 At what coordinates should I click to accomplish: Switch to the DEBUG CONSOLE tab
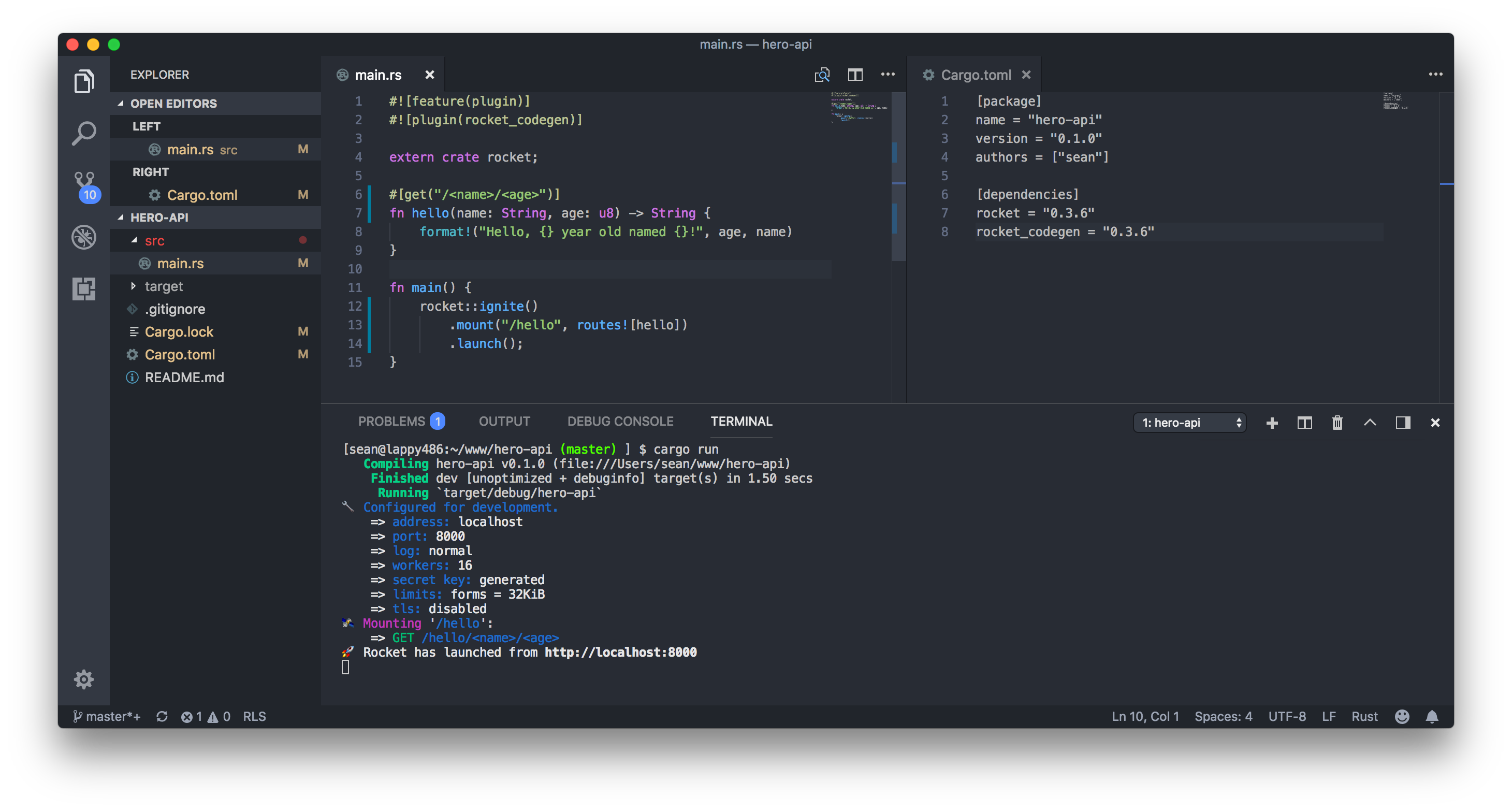coord(620,422)
